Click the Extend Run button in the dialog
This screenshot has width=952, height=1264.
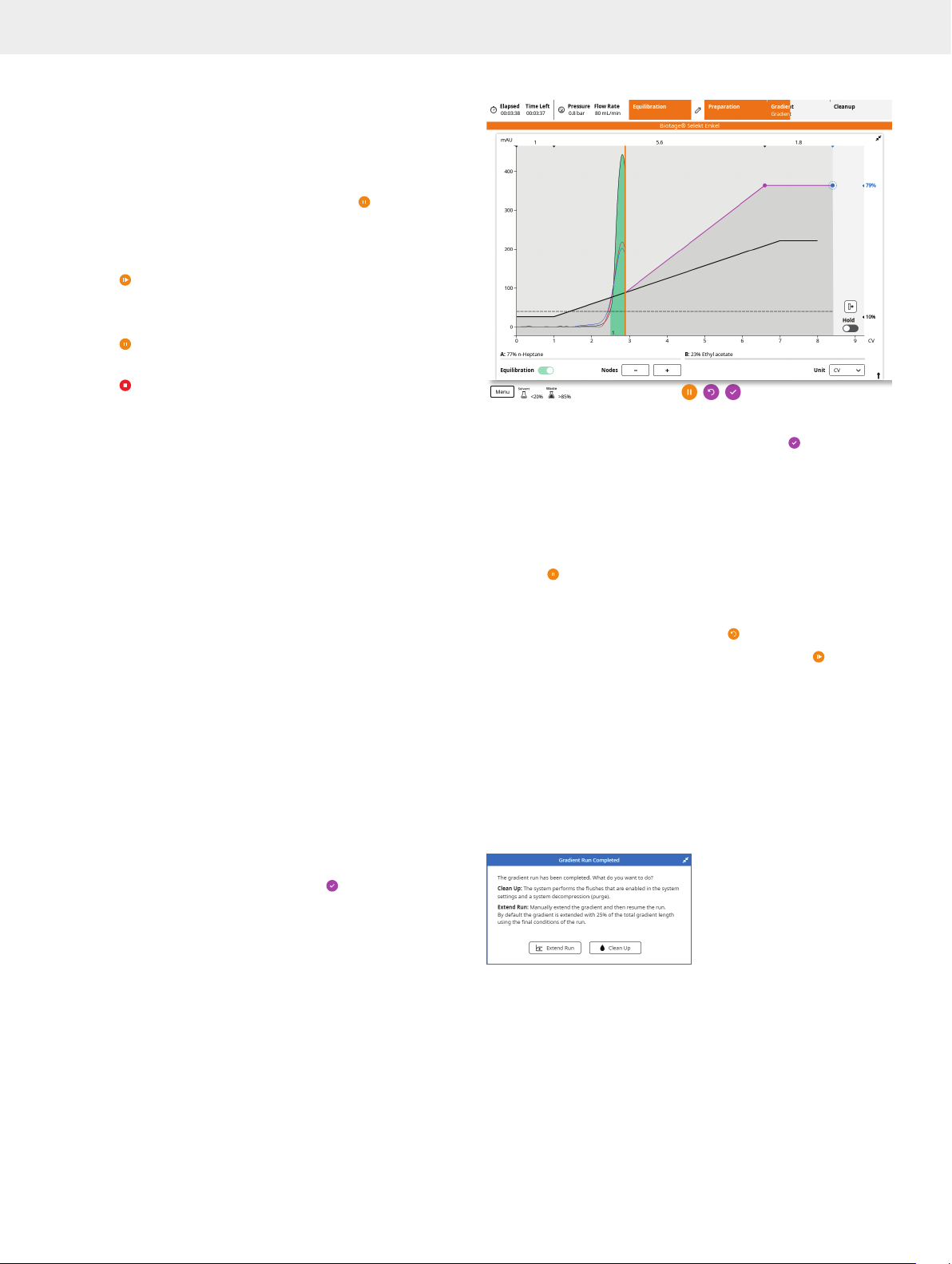[555, 948]
